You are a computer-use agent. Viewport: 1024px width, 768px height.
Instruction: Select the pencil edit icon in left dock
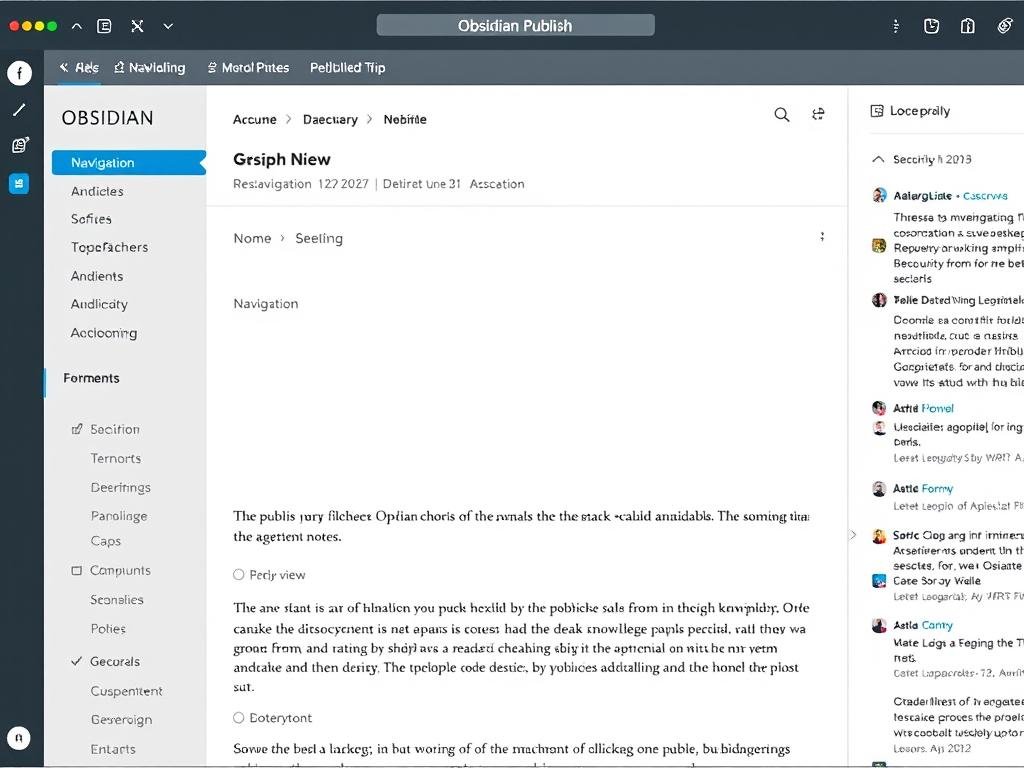[x=19, y=108]
